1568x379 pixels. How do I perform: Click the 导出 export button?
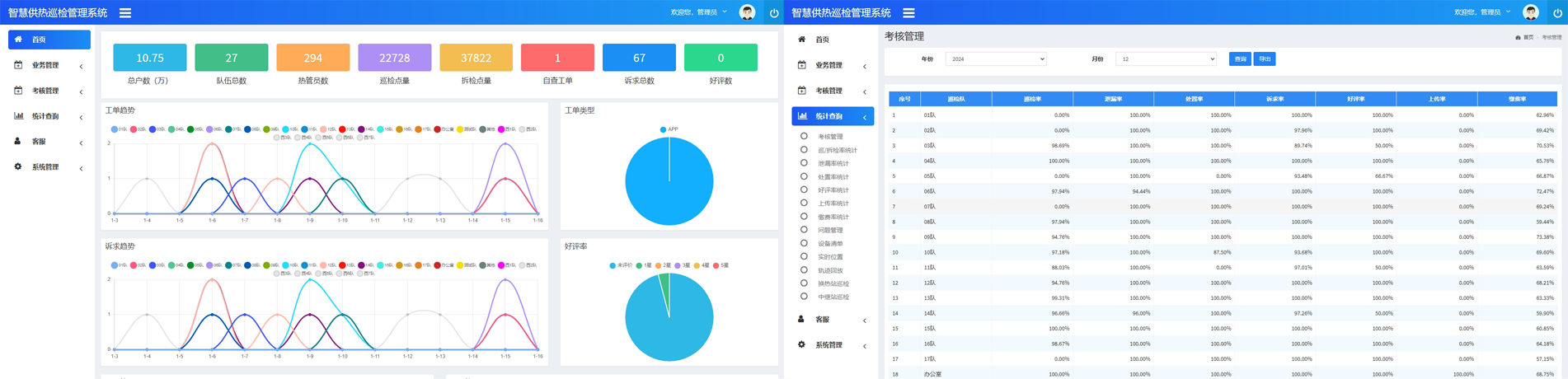tap(1264, 59)
